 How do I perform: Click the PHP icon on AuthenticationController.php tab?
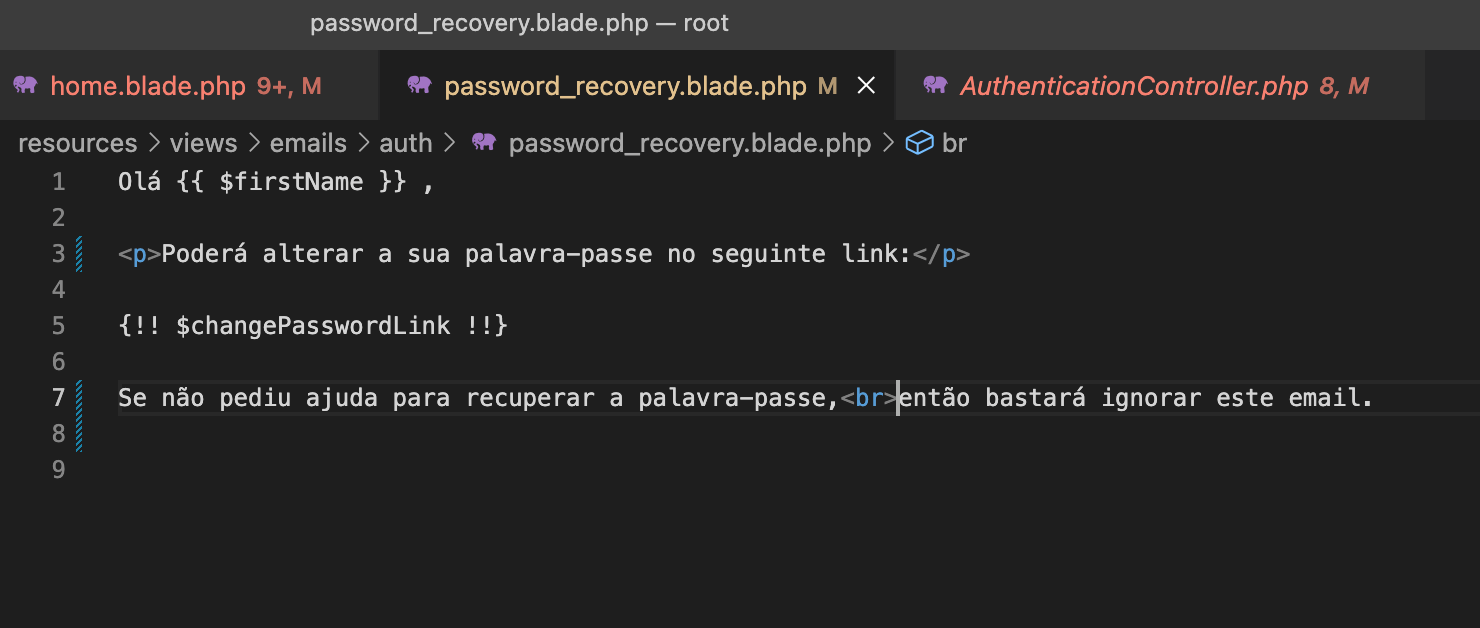tap(936, 85)
